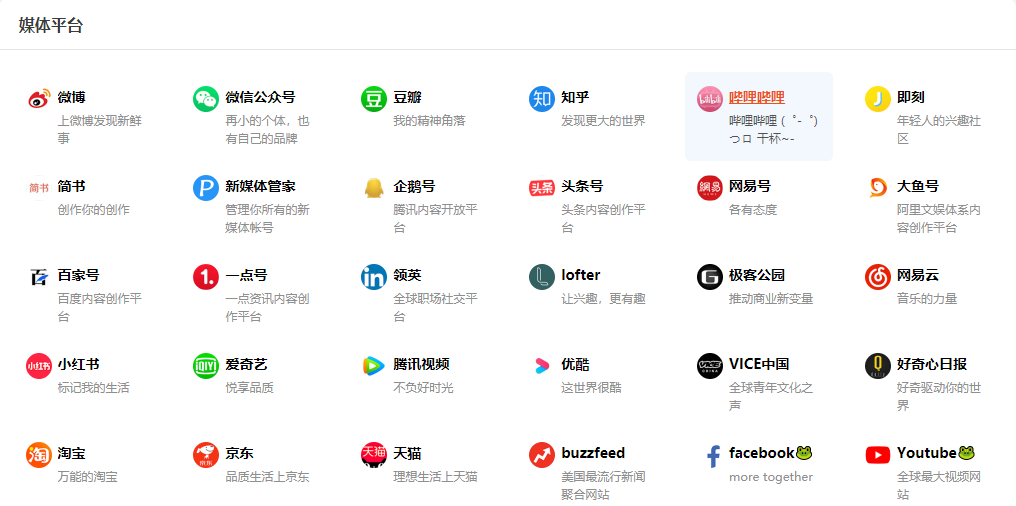
Task: Click the 淘宝 title link
Action: coord(71,453)
